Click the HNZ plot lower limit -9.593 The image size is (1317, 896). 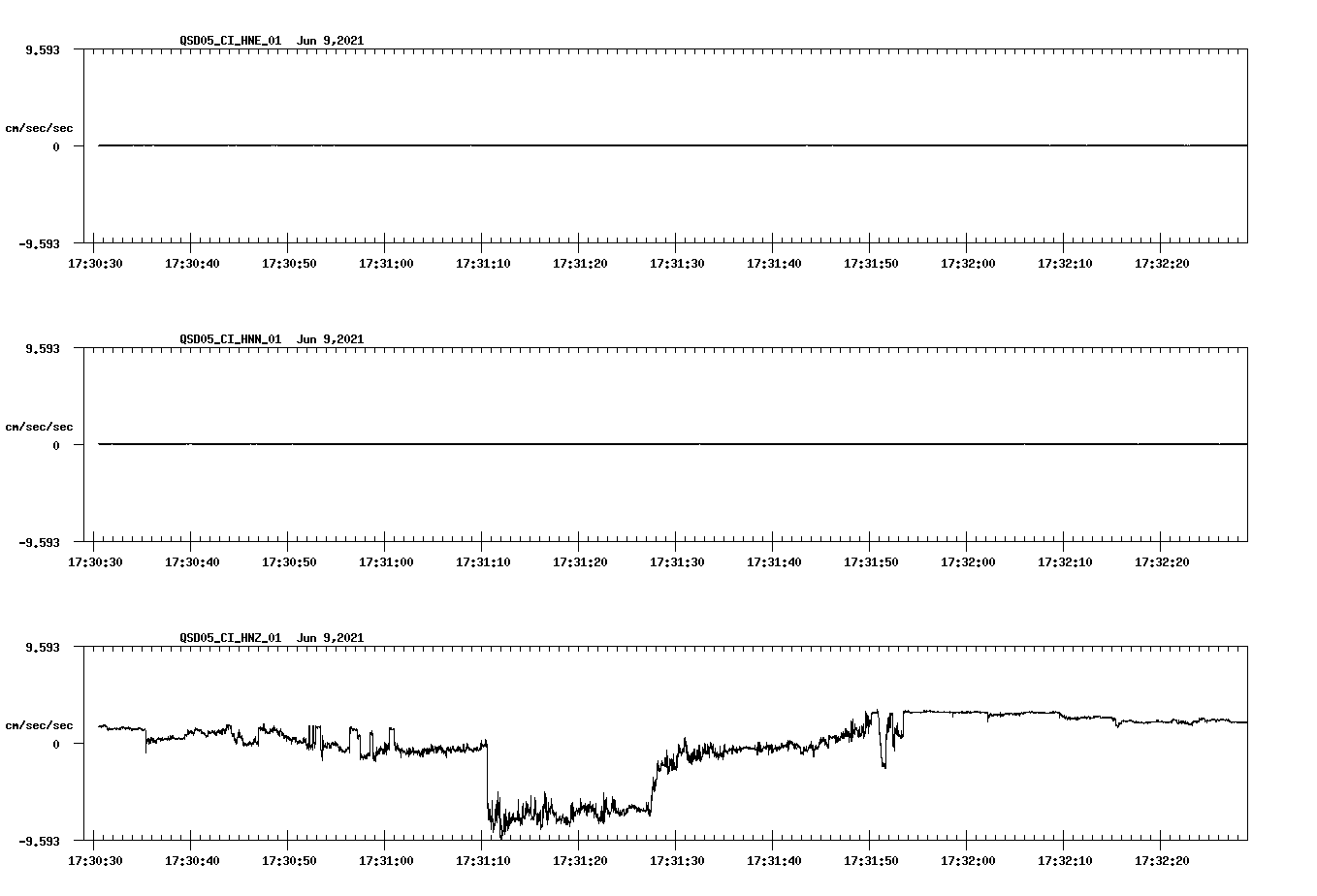(x=40, y=841)
